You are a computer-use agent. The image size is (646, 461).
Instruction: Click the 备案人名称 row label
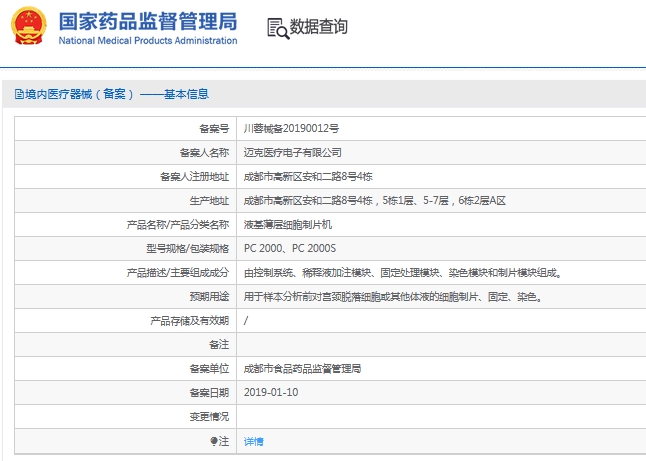point(204,152)
